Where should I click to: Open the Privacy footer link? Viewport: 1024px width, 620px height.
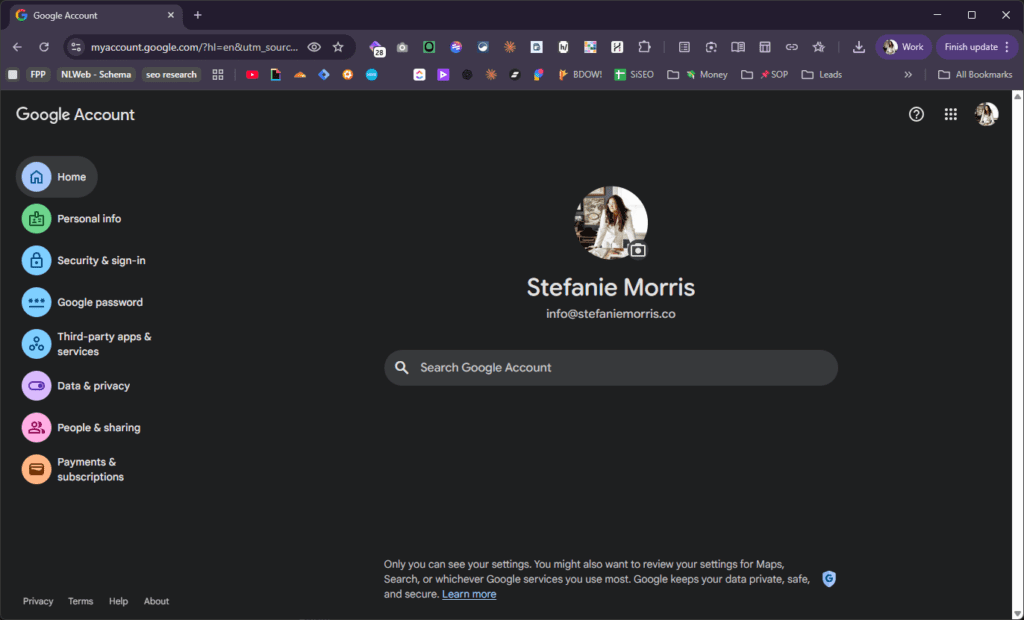[38, 601]
